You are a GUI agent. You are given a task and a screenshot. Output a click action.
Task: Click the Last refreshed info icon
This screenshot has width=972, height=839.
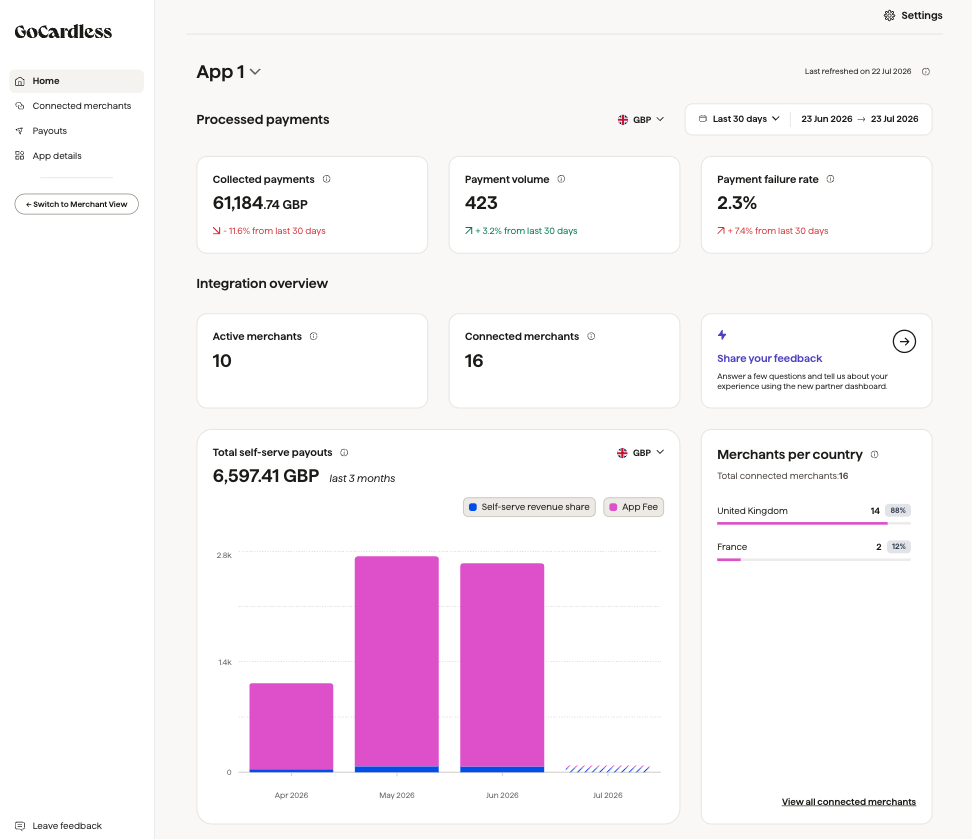click(926, 71)
